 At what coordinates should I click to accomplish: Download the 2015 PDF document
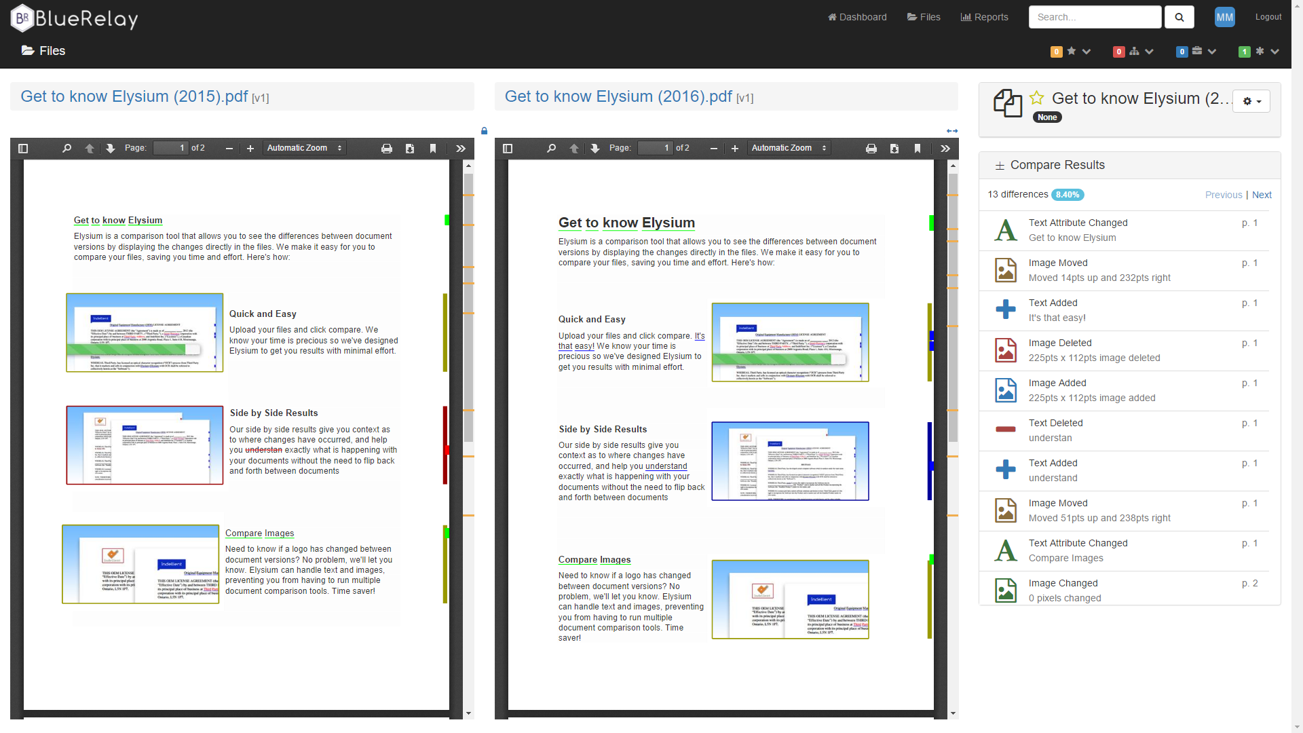pyautogui.click(x=410, y=149)
